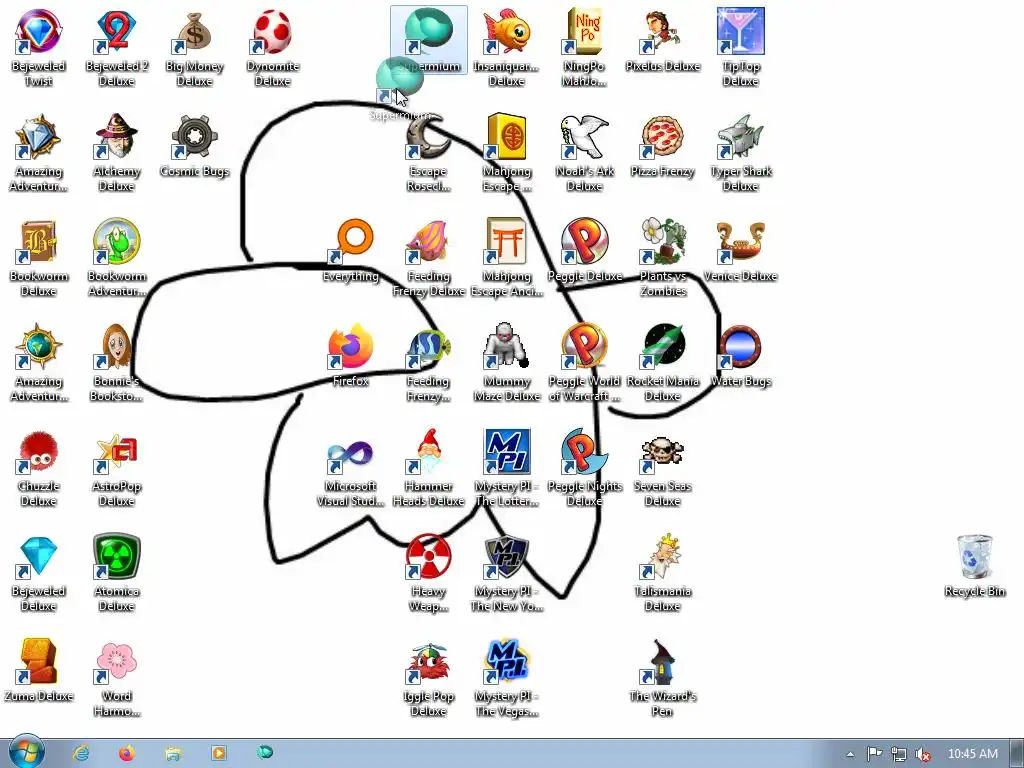Click the Zuma Deluxe icon
1024x768 pixels.
tap(39, 671)
